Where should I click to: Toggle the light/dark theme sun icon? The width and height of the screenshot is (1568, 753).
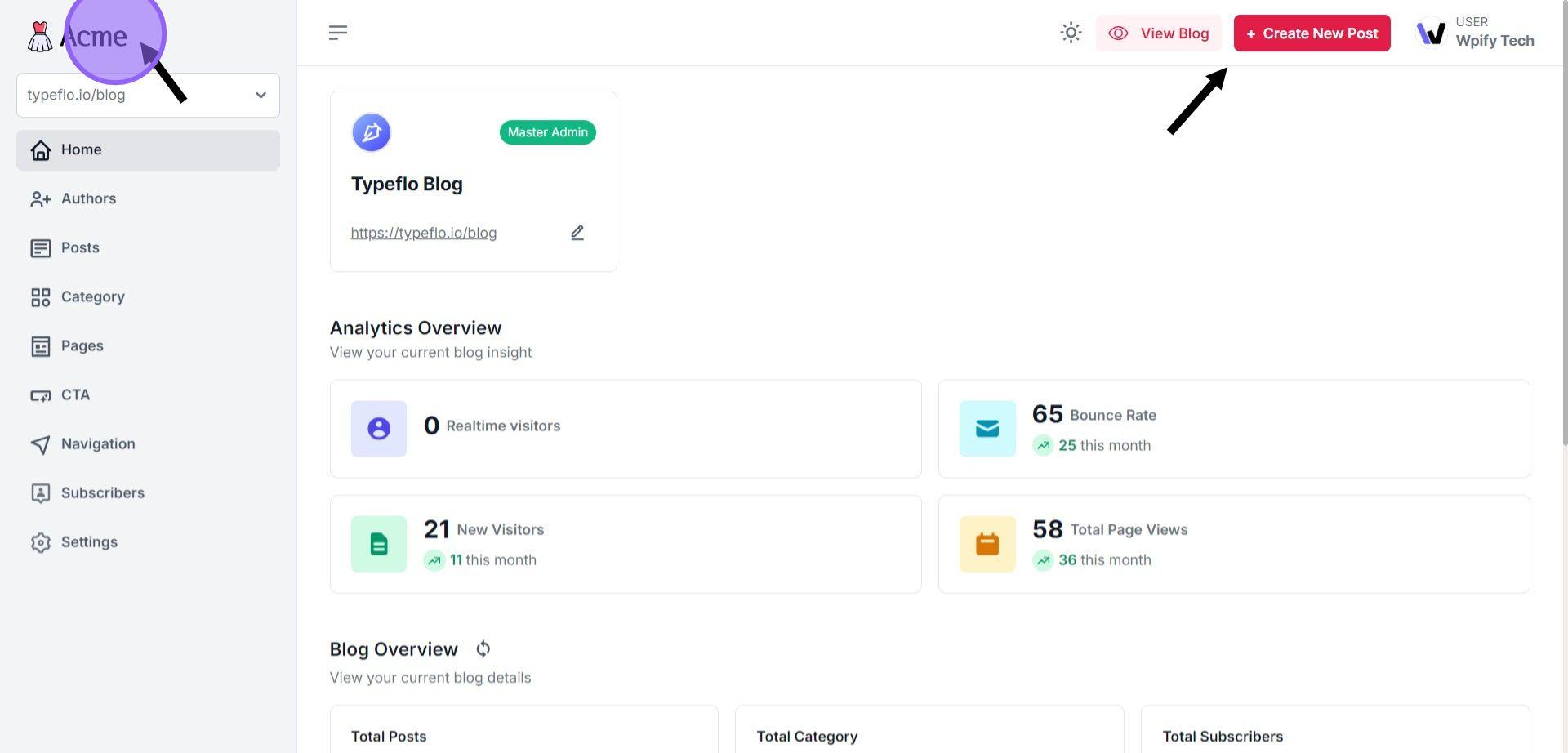pyautogui.click(x=1071, y=33)
